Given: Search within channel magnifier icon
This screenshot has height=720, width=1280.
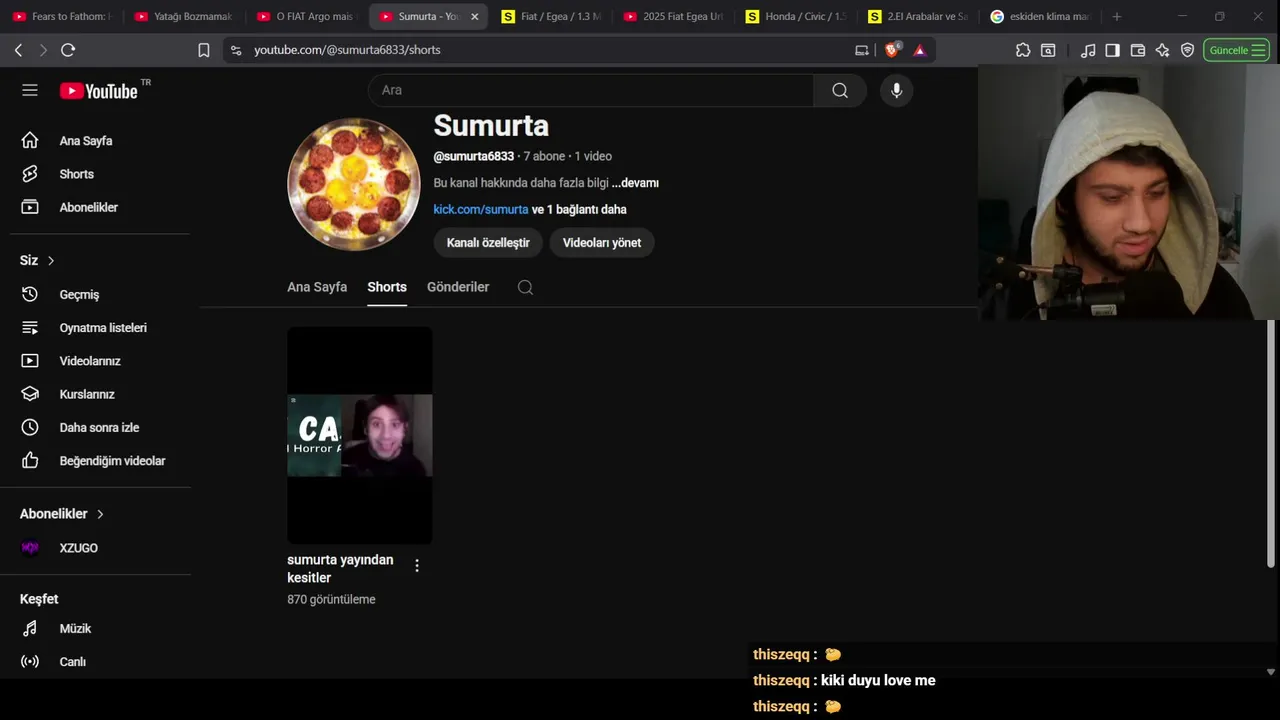Looking at the screenshot, I should pos(525,287).
